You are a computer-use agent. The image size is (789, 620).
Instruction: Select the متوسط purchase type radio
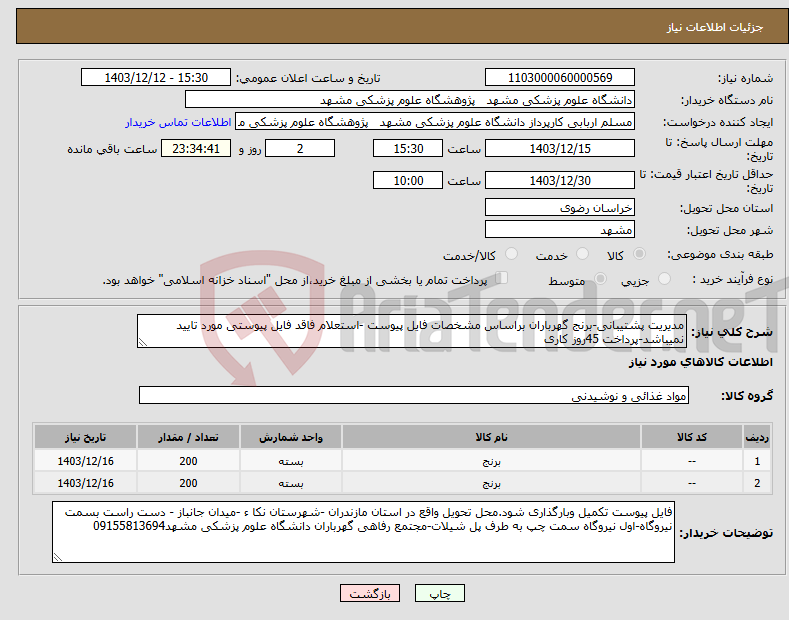coord(600,279)
